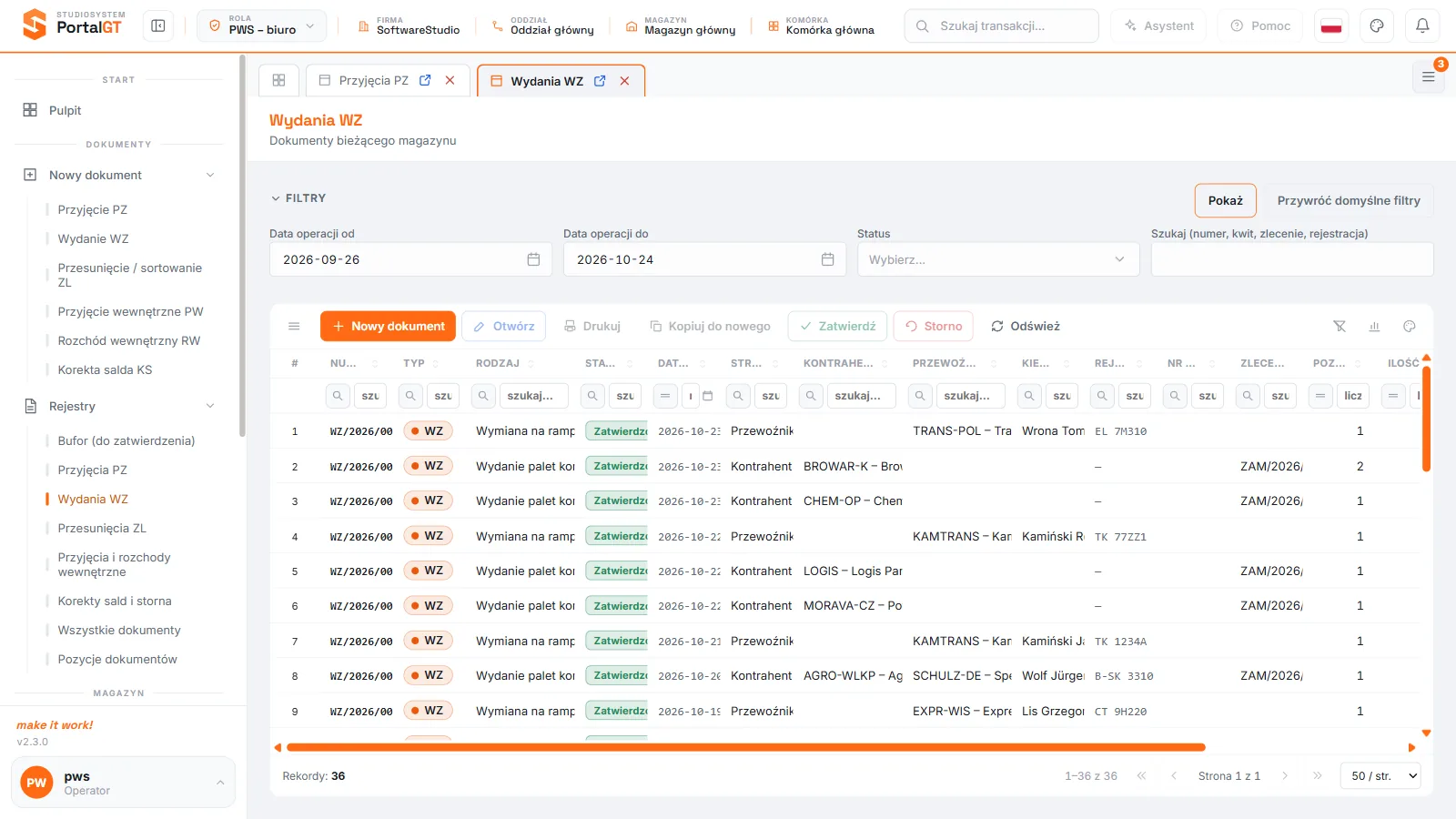Viewport: 1456px width, 819px height.
Task: Select row with registration TK 1234A
Action: pyautogui.click(x=844, y=641)
